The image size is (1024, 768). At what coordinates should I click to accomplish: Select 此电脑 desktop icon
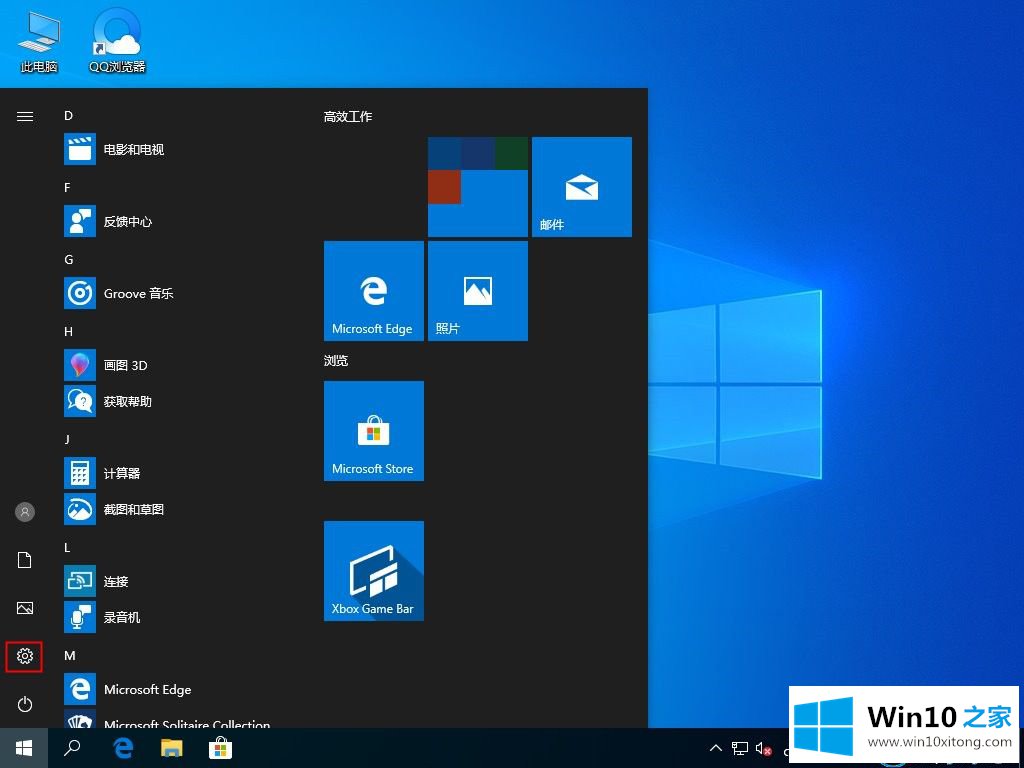tap(39, 42)
